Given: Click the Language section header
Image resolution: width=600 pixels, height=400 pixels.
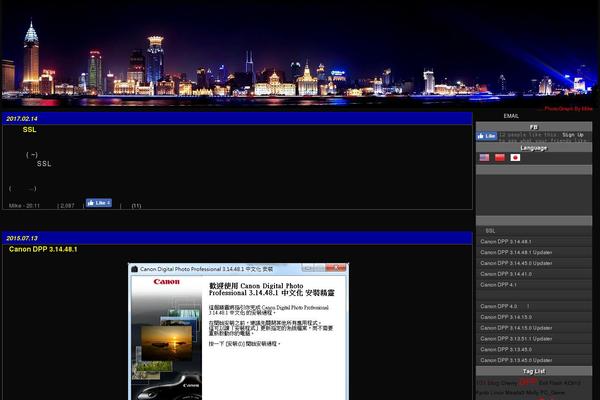Looking at the screenshot, I should coord(533,148).
